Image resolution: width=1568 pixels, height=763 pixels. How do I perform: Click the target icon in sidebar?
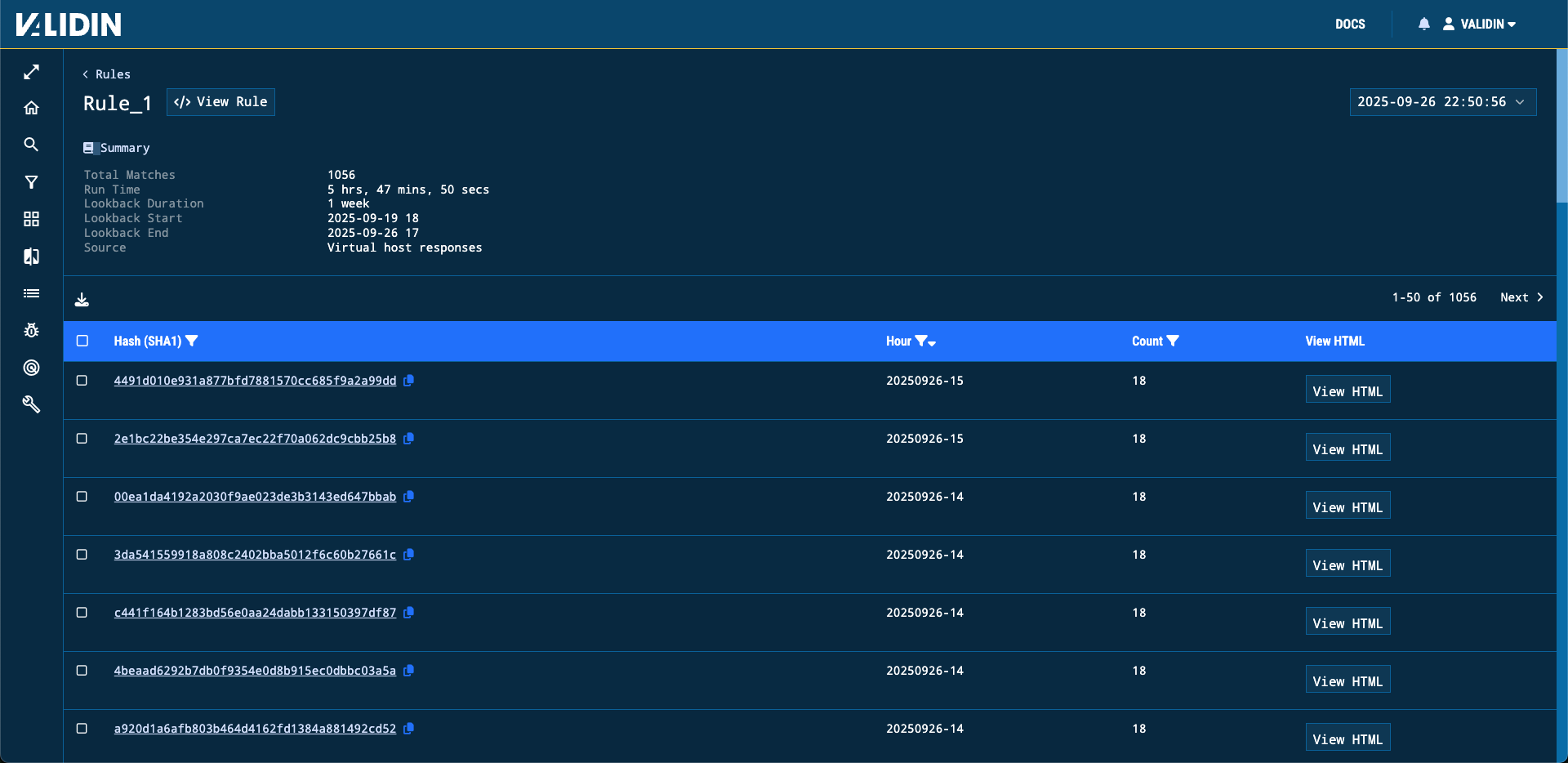pos(31,368)
